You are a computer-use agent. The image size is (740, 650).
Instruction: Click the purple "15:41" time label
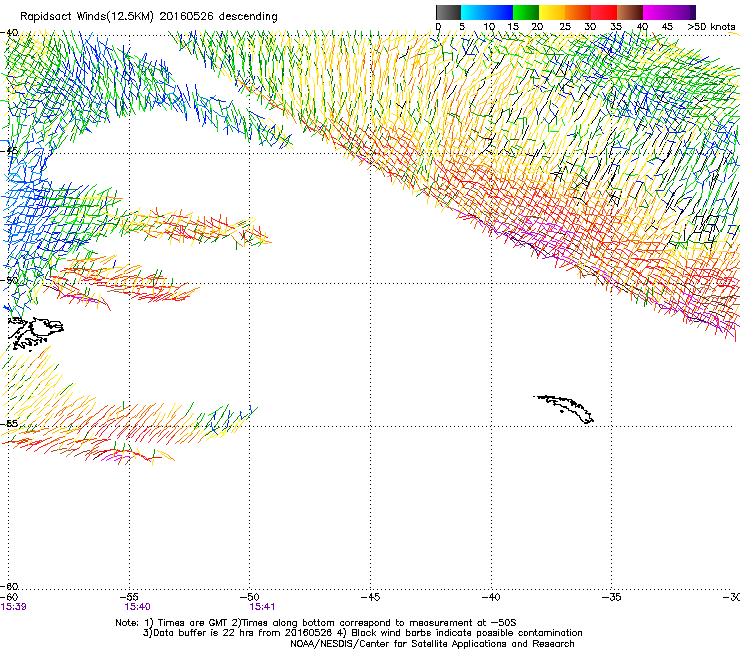click(x=262, y=607)
